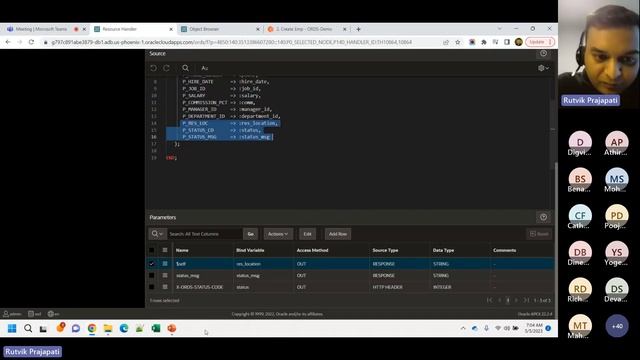Click the Go search button
This screenshot has height=360, width=640.
pos(250,234)
